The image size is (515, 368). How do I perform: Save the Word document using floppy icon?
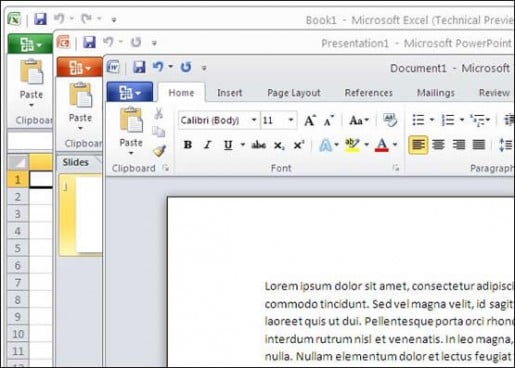pyautogui.click(x=139, y=67)
